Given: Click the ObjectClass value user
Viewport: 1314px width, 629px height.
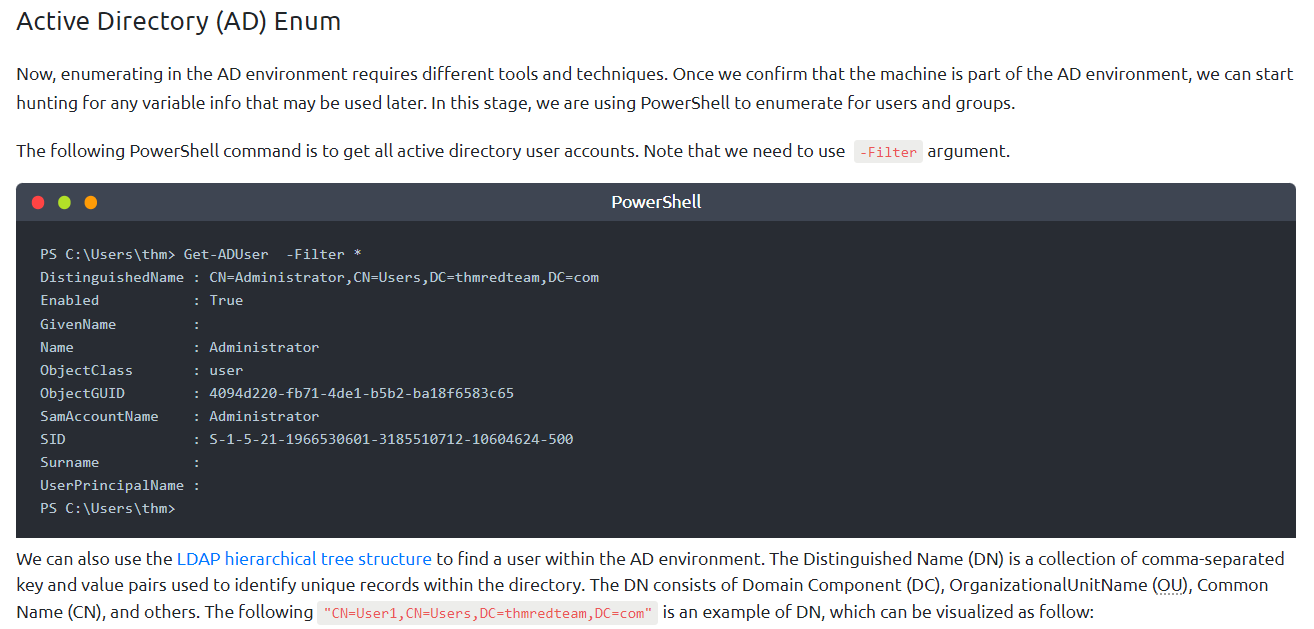Looking at the screenshot, I should tap(226, 370).
